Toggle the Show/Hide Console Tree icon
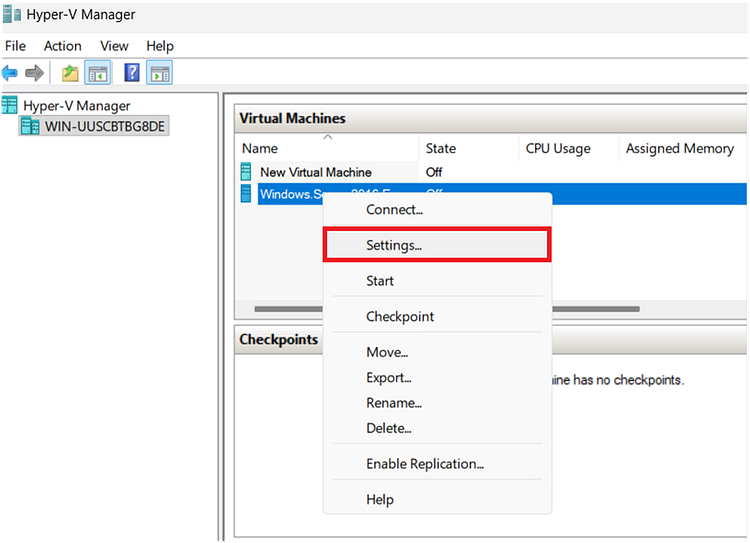 [98, 73]
